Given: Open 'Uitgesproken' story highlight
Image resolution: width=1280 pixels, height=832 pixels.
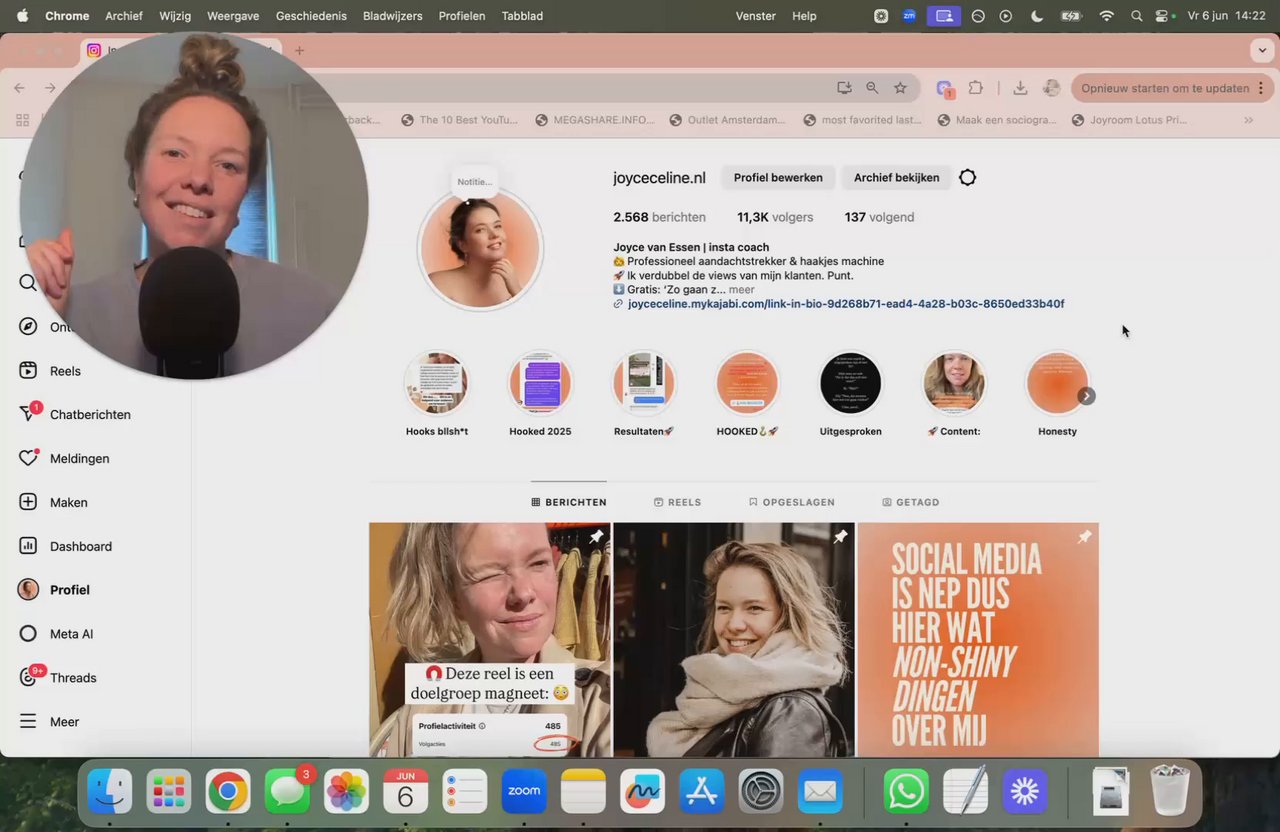Looking at the screenshot, I should tap(850, 383).
